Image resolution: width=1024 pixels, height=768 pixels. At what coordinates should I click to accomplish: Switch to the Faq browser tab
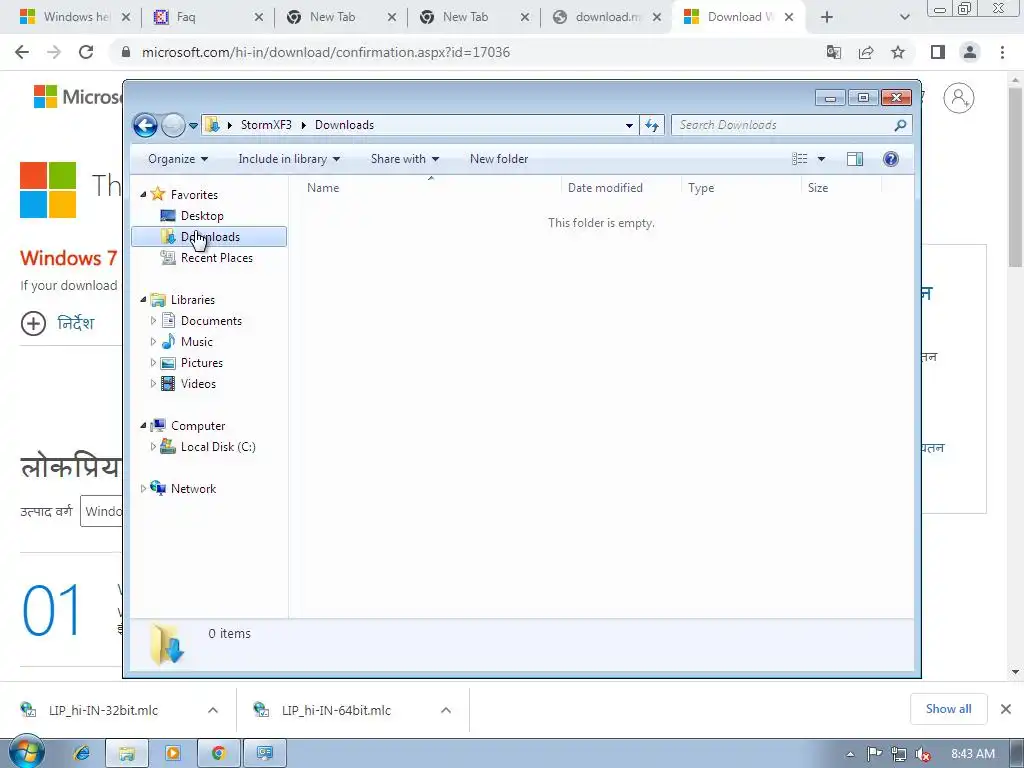coord(208,17)
